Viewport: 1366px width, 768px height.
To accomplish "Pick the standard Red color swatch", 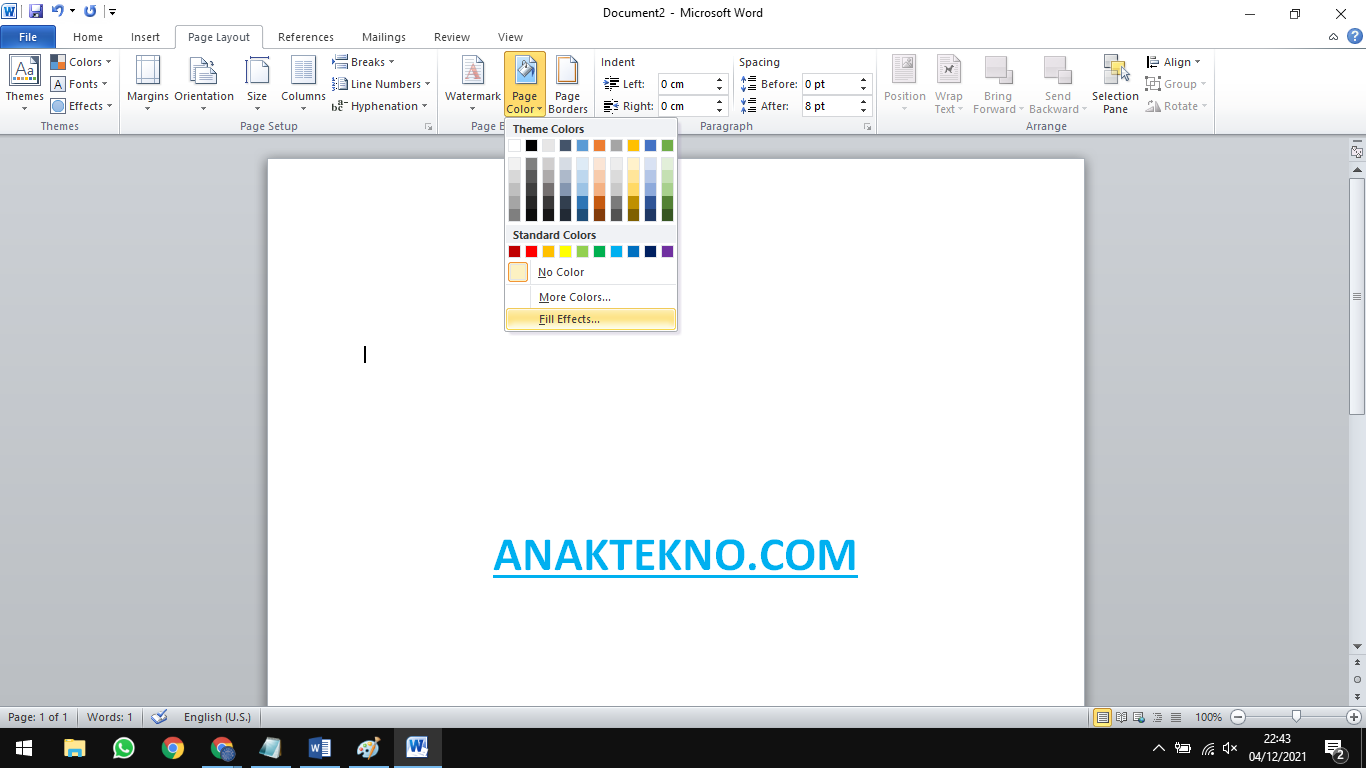I will pyautogui.click(x=532, y=252).
